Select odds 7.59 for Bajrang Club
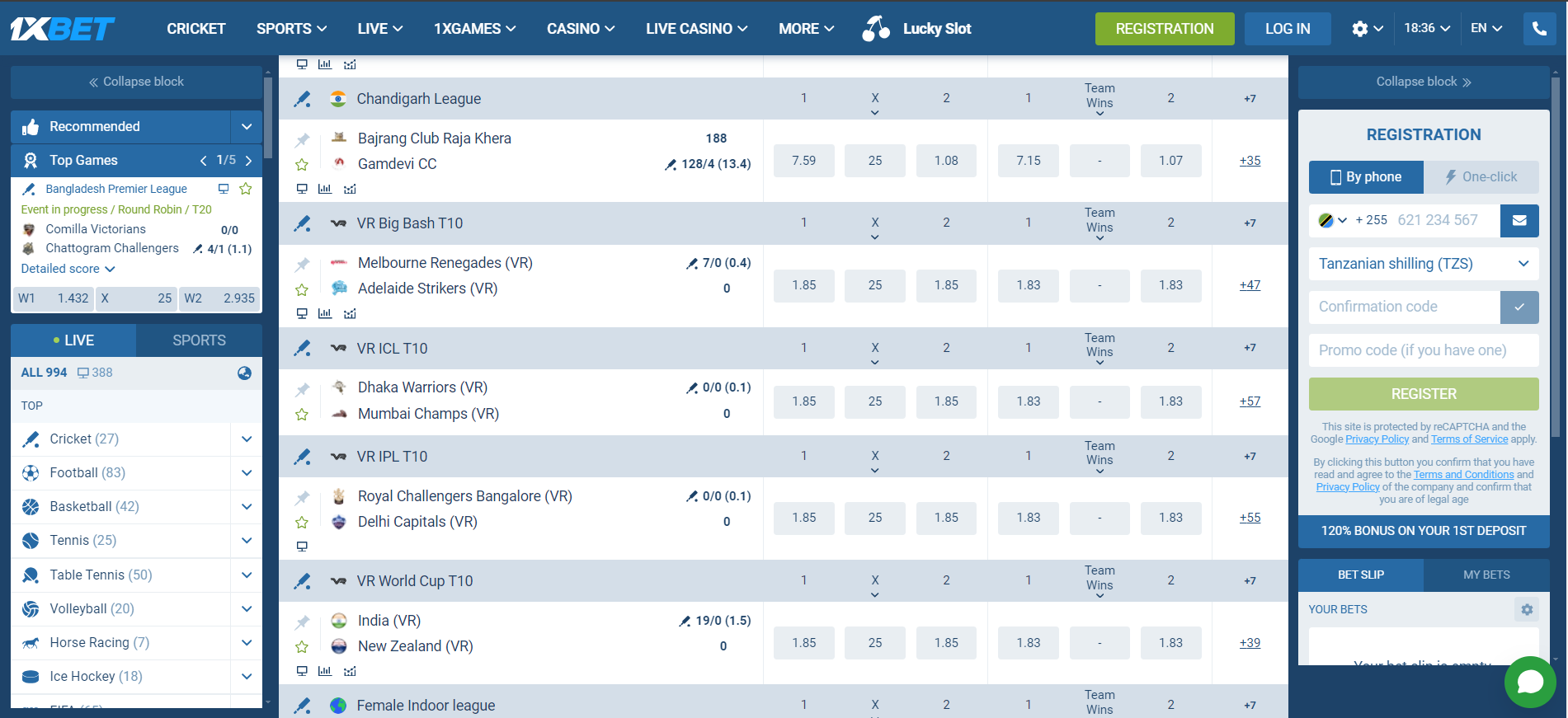 point(803,161)
